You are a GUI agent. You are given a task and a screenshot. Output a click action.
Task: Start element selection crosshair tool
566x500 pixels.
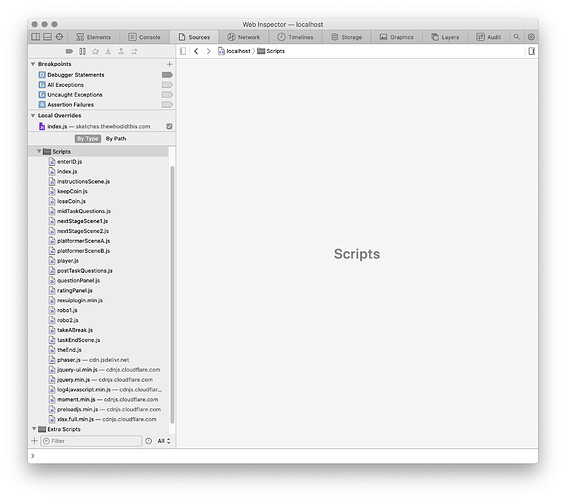click(60, 37)
